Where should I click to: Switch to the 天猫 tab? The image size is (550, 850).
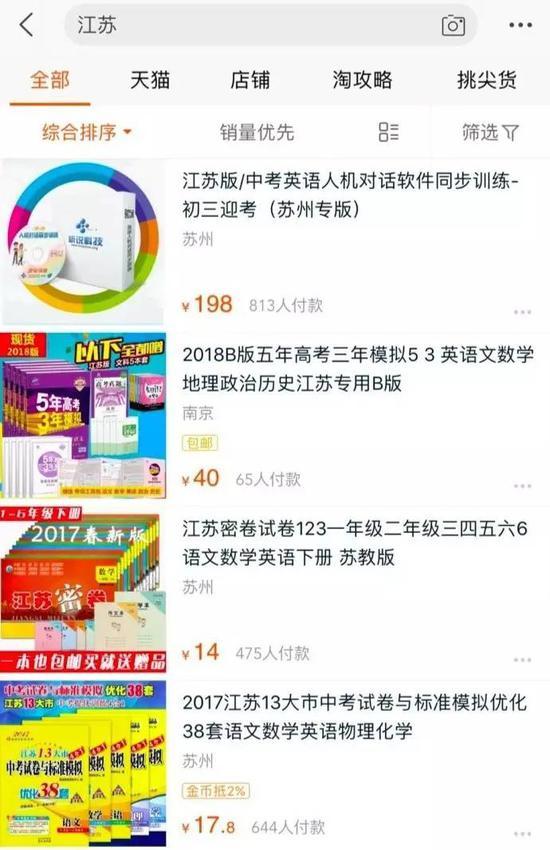(150, 80)
